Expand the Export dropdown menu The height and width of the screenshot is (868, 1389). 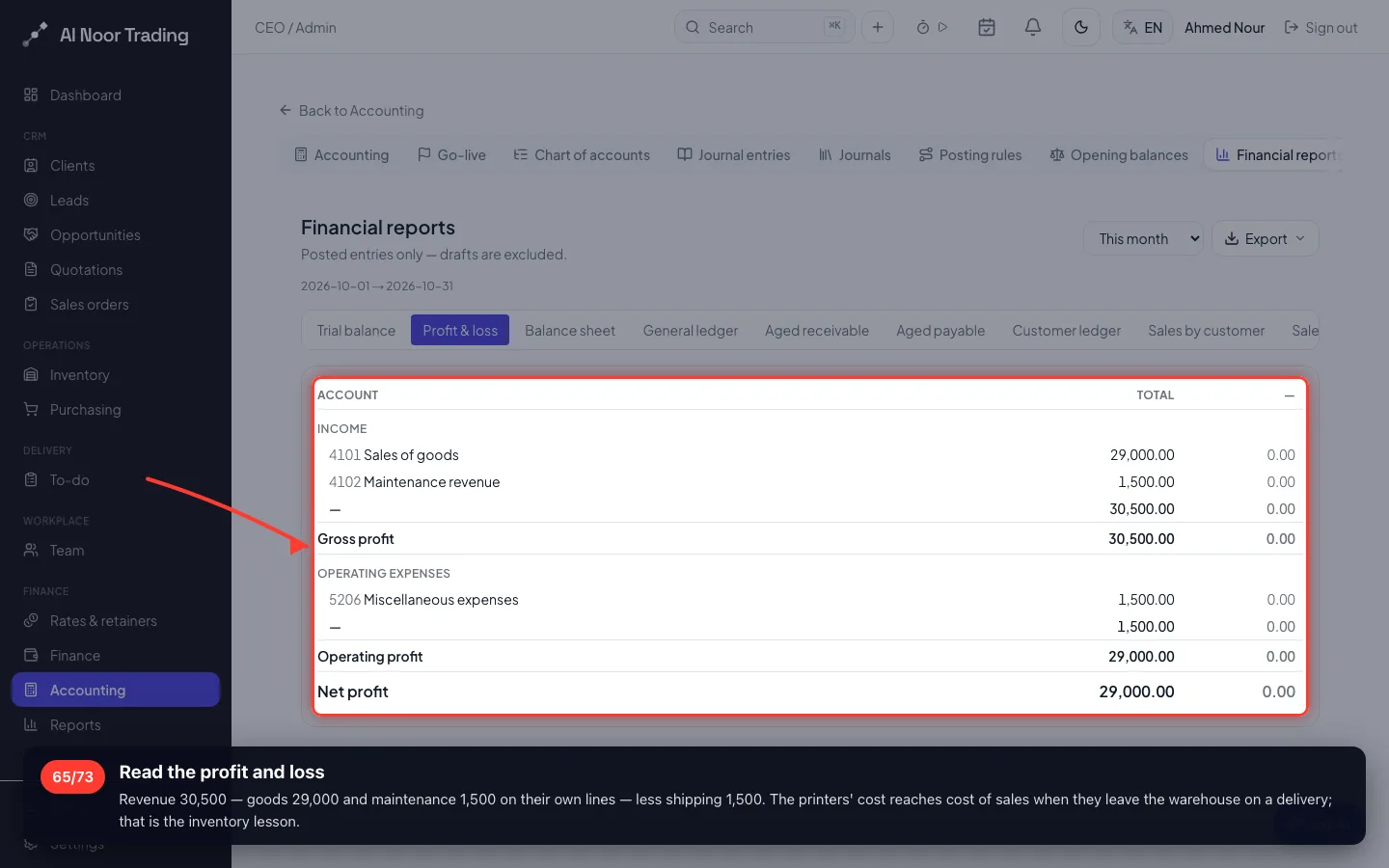1265,238
